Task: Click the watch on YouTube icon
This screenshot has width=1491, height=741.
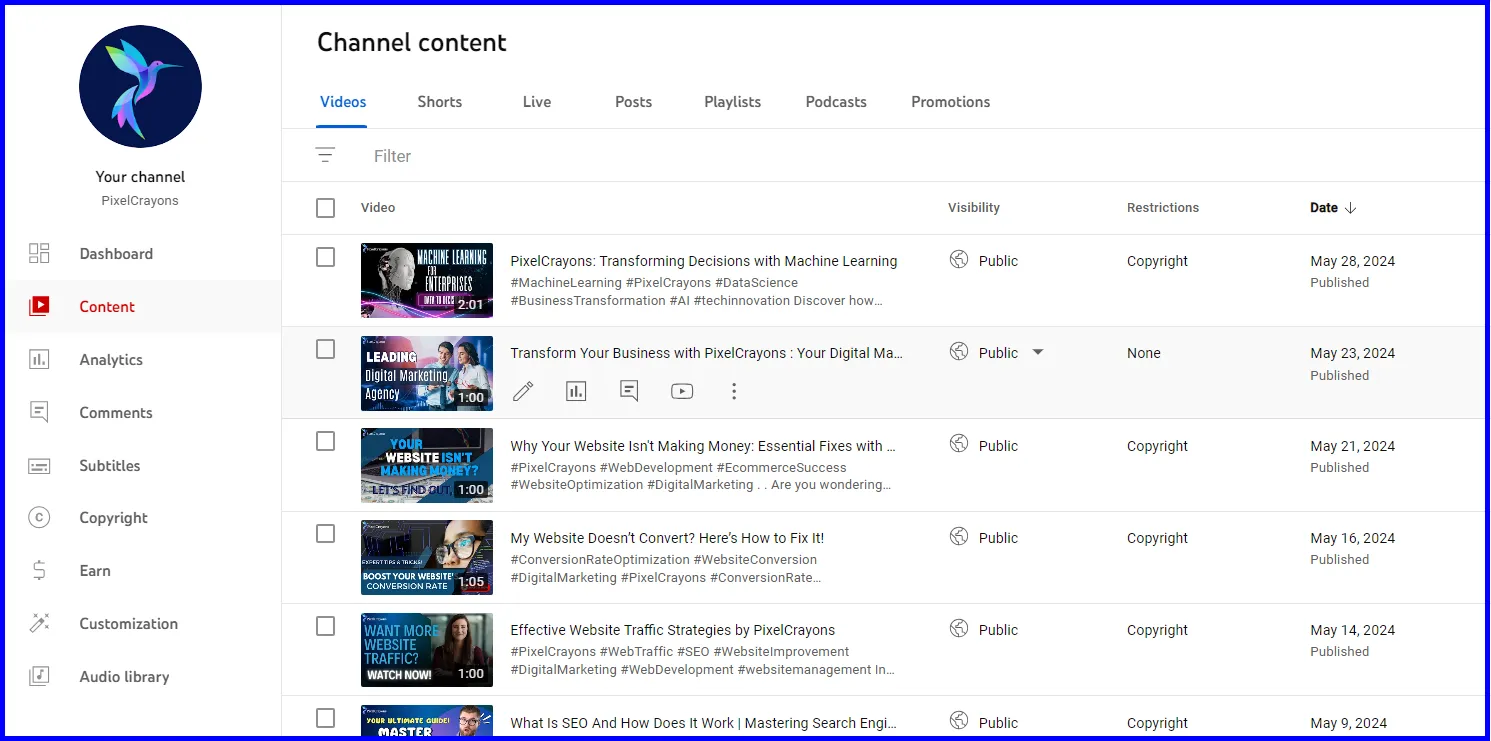Action: (x=682, y=391)
